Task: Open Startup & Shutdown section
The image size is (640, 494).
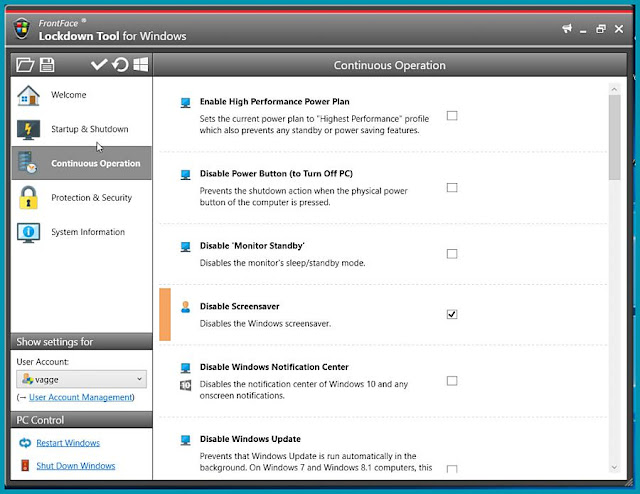Action: tap(81, 129)
